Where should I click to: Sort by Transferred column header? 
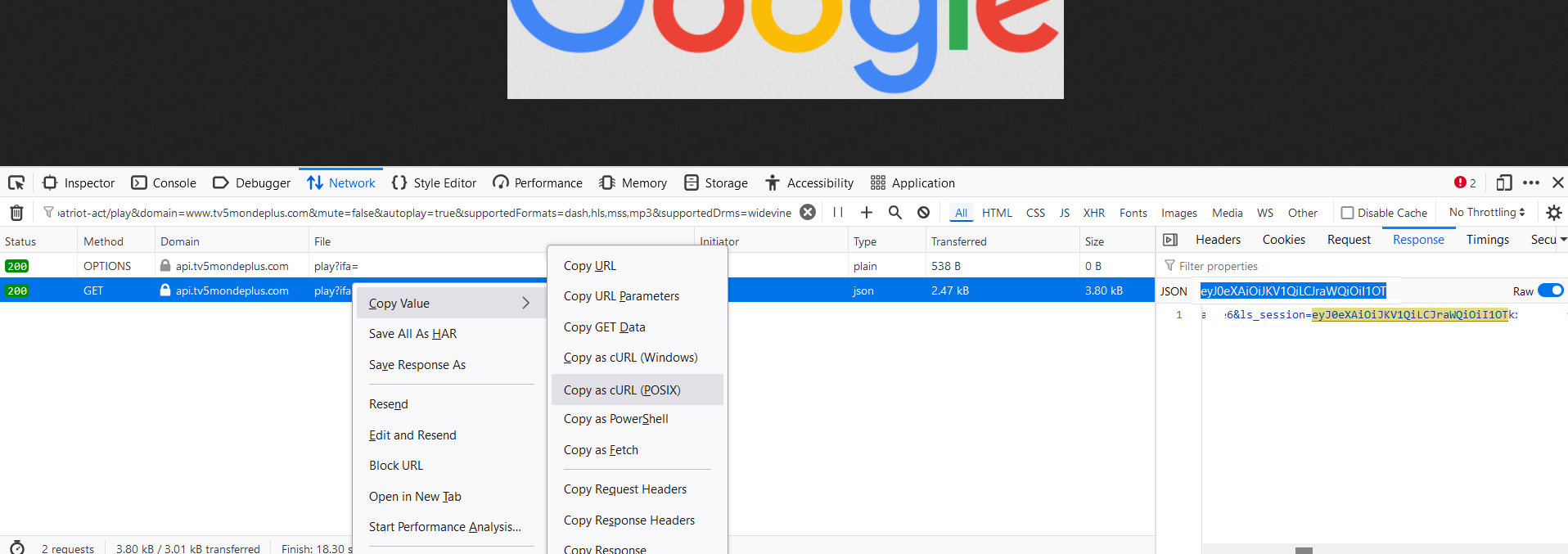pos(1003,241)
